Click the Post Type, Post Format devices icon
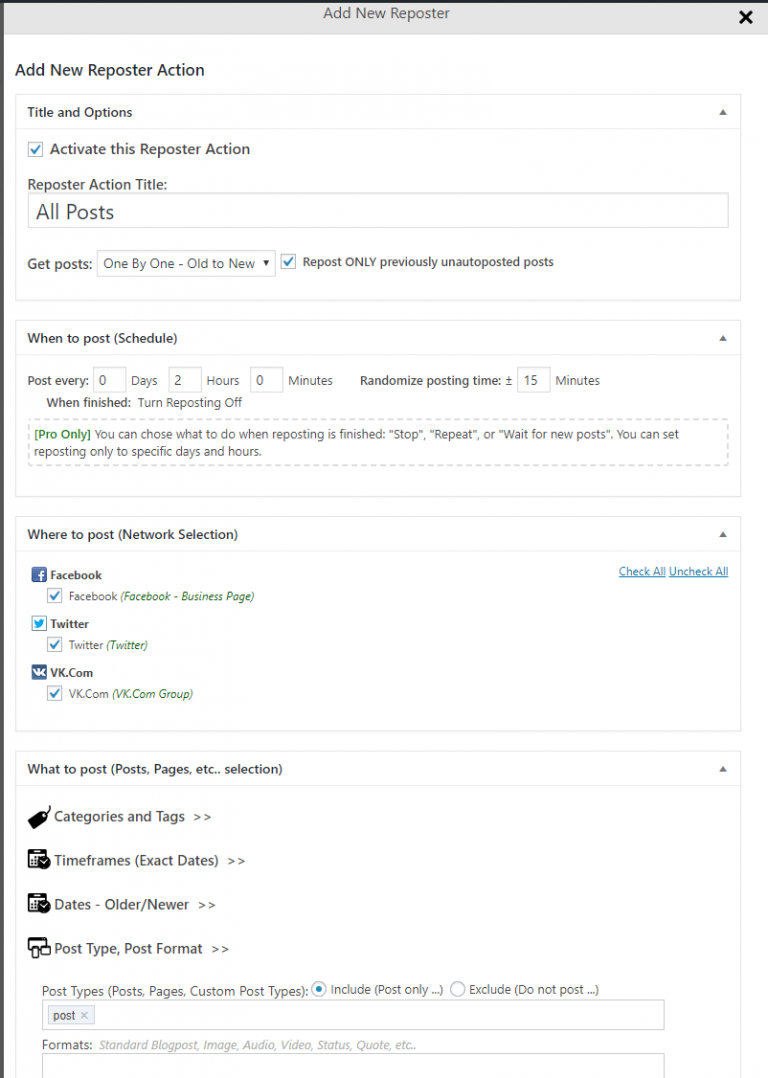The width and height of the screenshot is (768, 1078). pyautogui.click(x=39, y=948)
